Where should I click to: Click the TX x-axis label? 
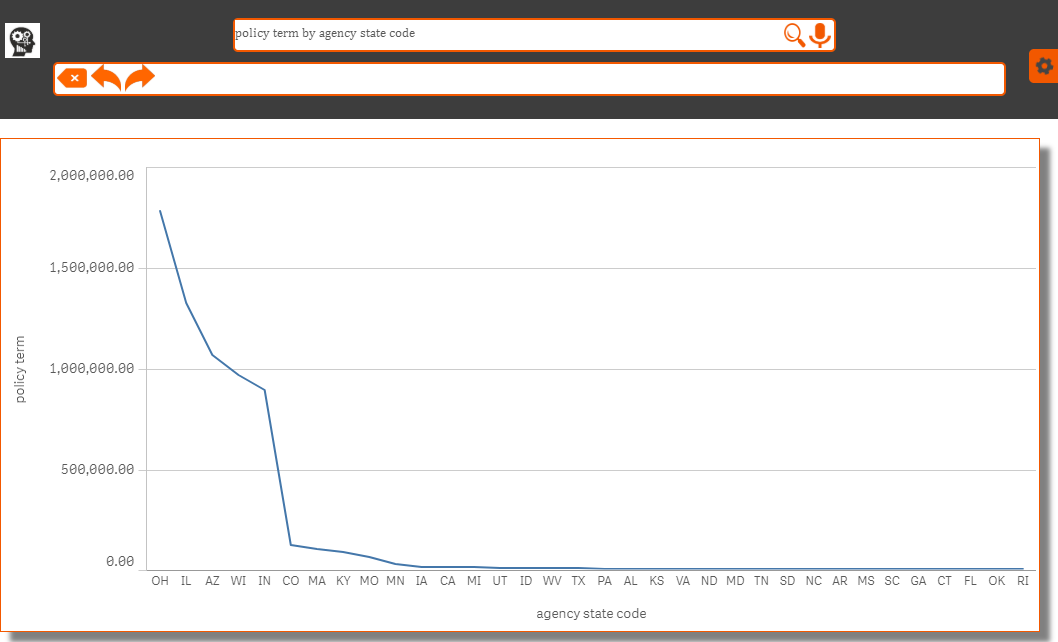pyautogui.click(x=578, y=581)
